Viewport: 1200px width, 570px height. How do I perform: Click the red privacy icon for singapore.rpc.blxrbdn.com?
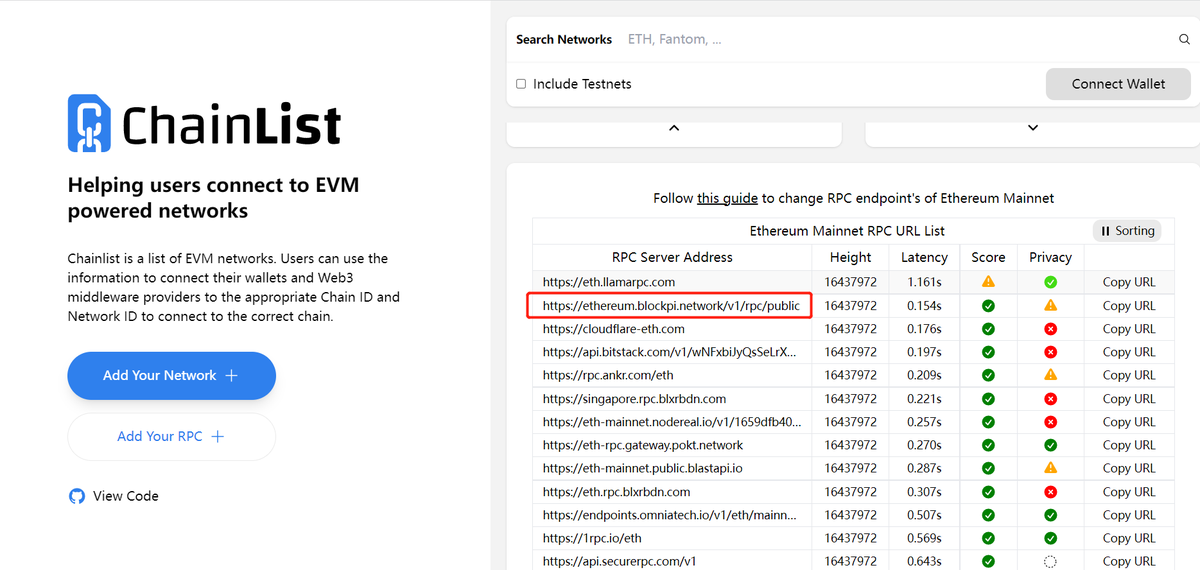tap(1050, 399)
